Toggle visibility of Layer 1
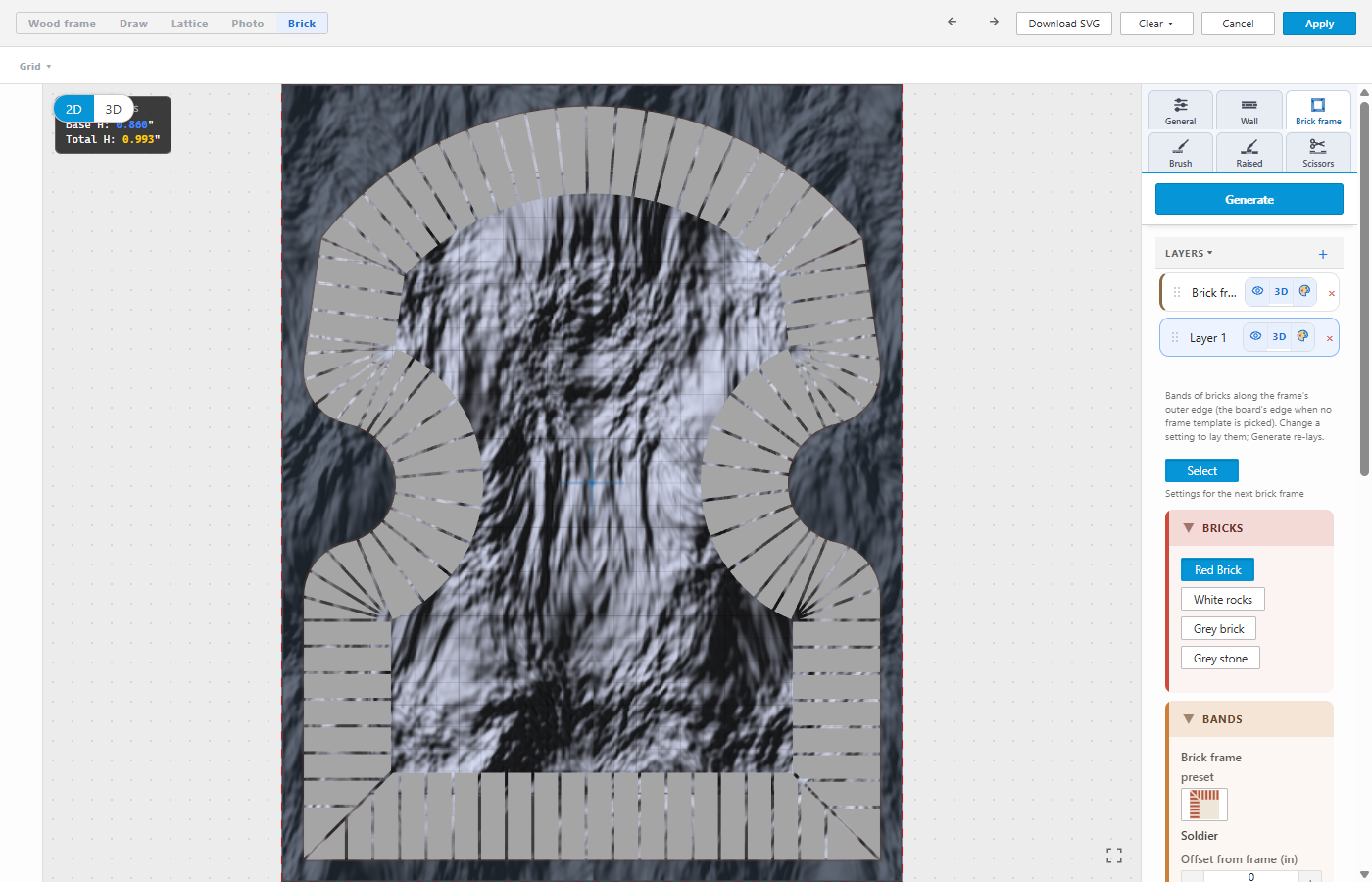Screen dimensions: 1372x882 pyautogui.click(x=1255, y=336)
